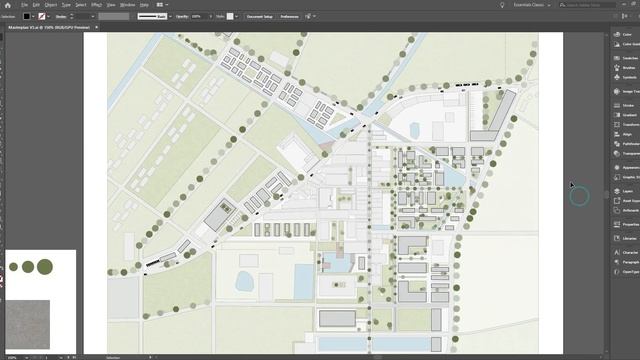Image resolution: width=640 pixels, height=360 pixels.
Task: Open the Select menu
Action: point(81,5)
